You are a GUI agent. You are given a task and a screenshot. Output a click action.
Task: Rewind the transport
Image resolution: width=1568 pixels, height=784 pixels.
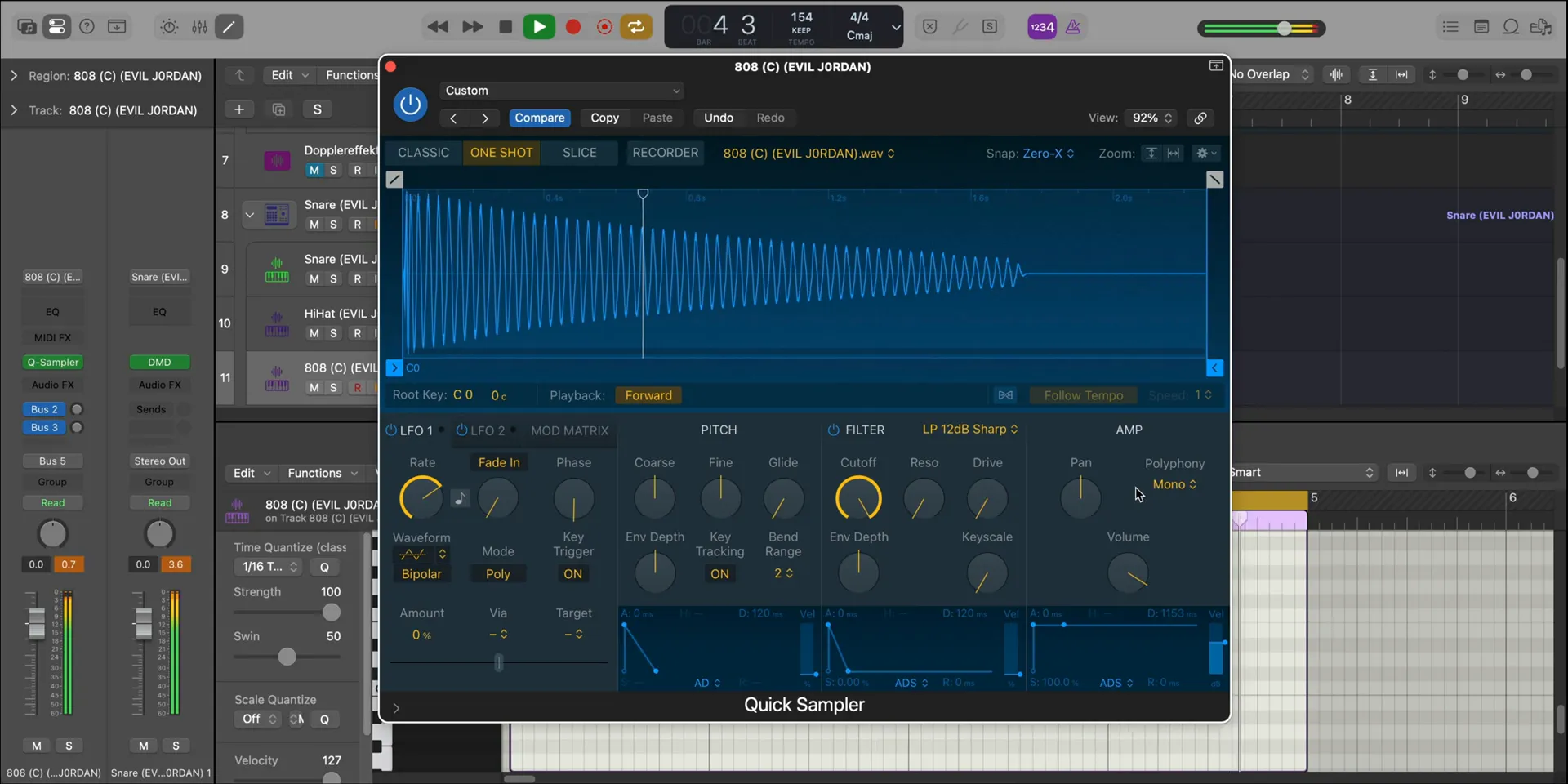438,27
